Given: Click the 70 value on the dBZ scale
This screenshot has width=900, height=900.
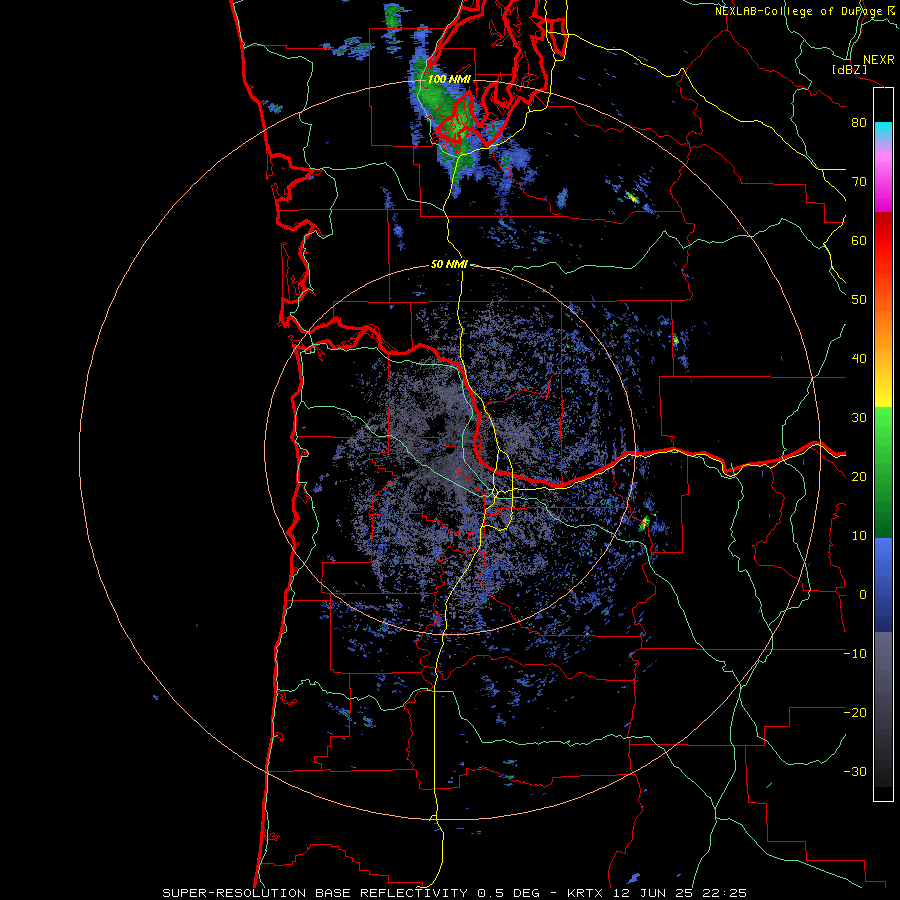Looking at the screenshot, I should click(859, 182).
